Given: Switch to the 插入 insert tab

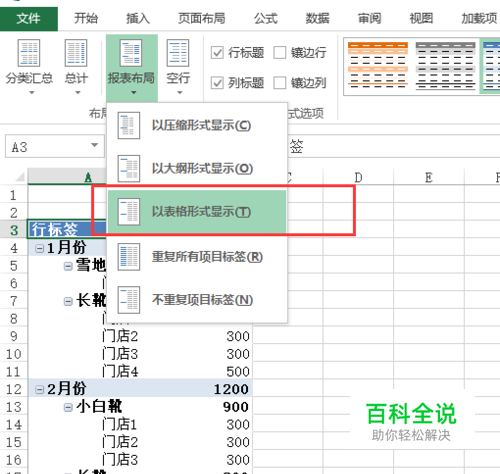Looking at the screenshot, I should [x=138, y=18].
